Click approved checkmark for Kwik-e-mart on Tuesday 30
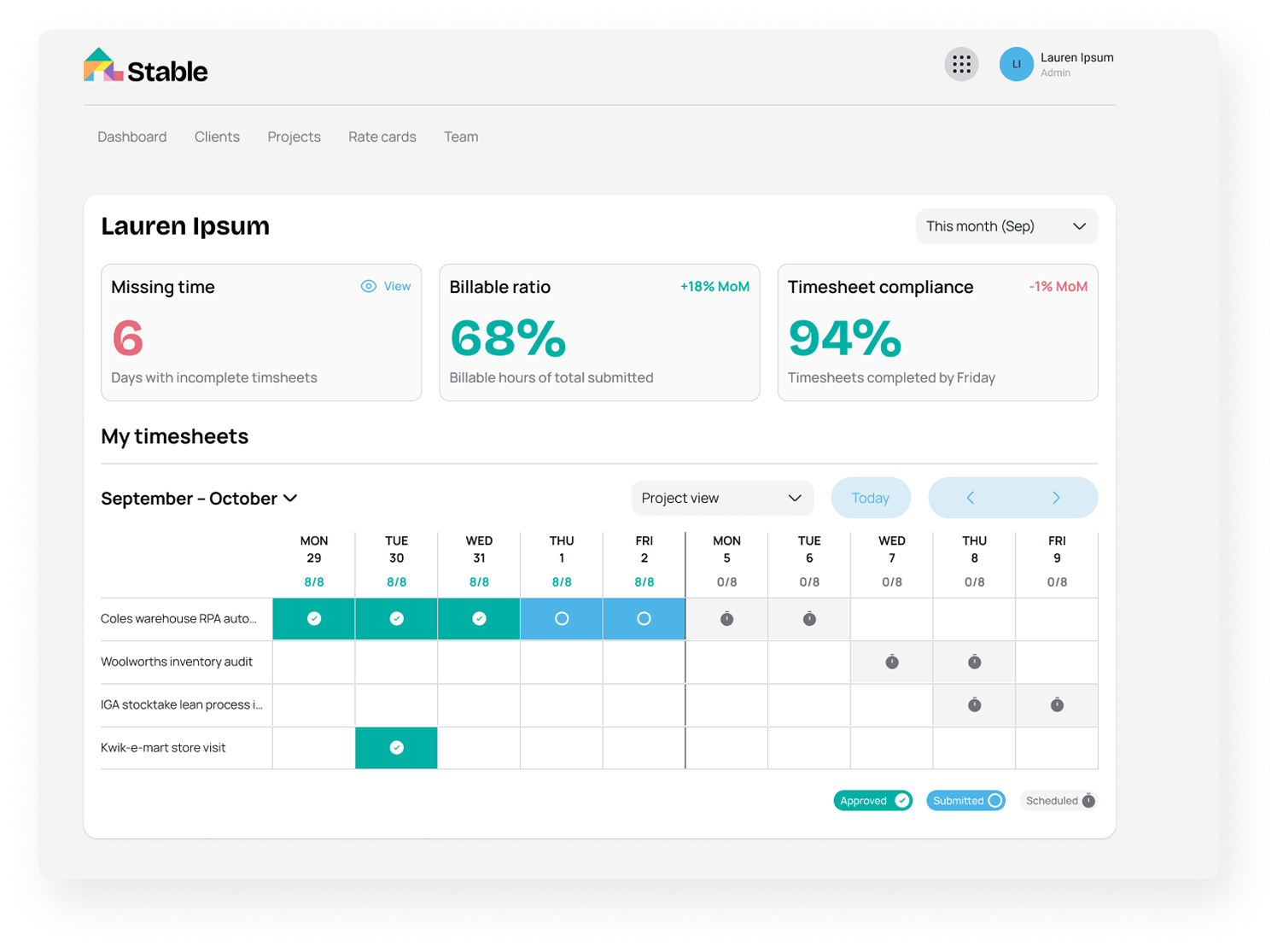 [x=396, y=748]
